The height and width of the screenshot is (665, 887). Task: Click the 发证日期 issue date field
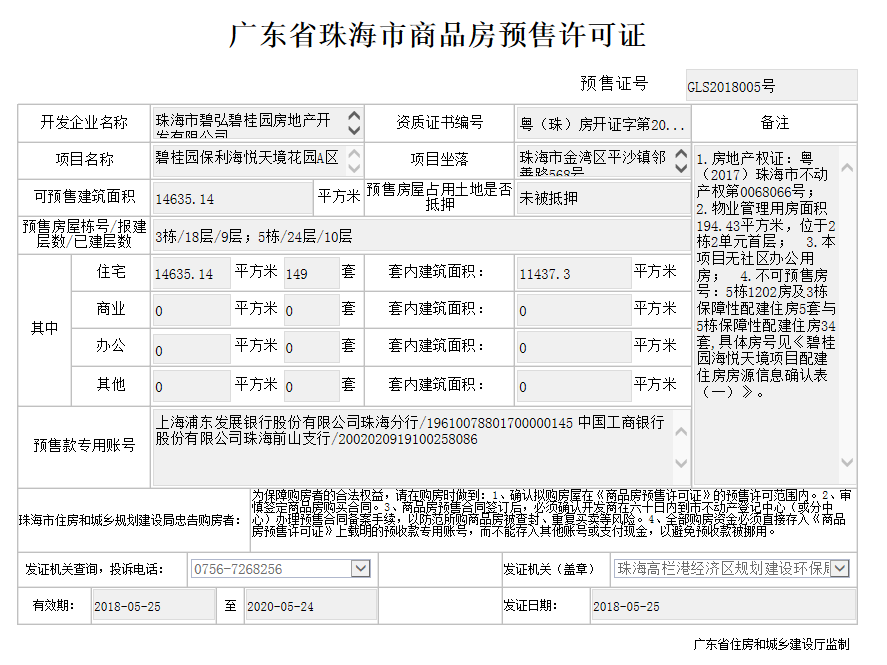720,606
